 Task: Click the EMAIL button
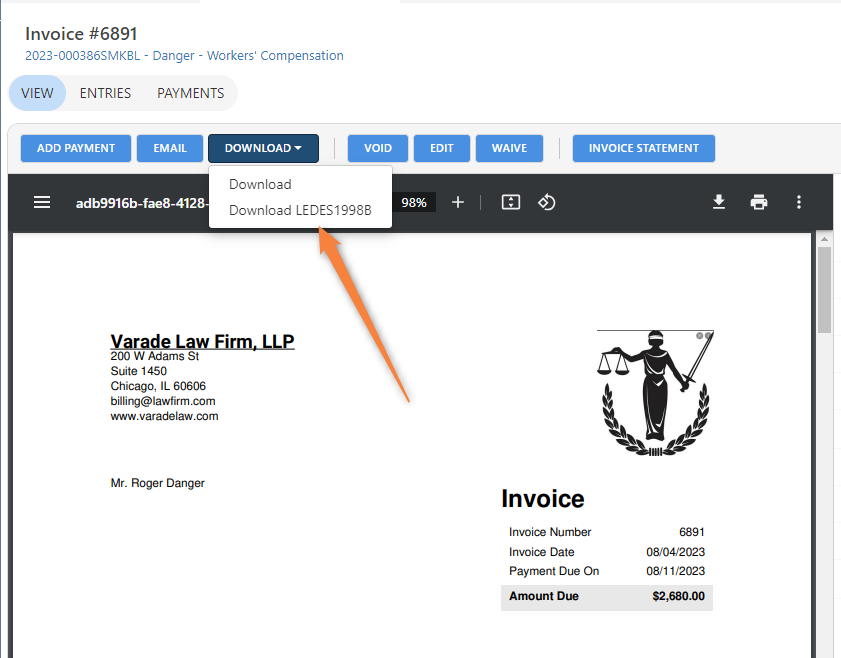click(169, 148)
